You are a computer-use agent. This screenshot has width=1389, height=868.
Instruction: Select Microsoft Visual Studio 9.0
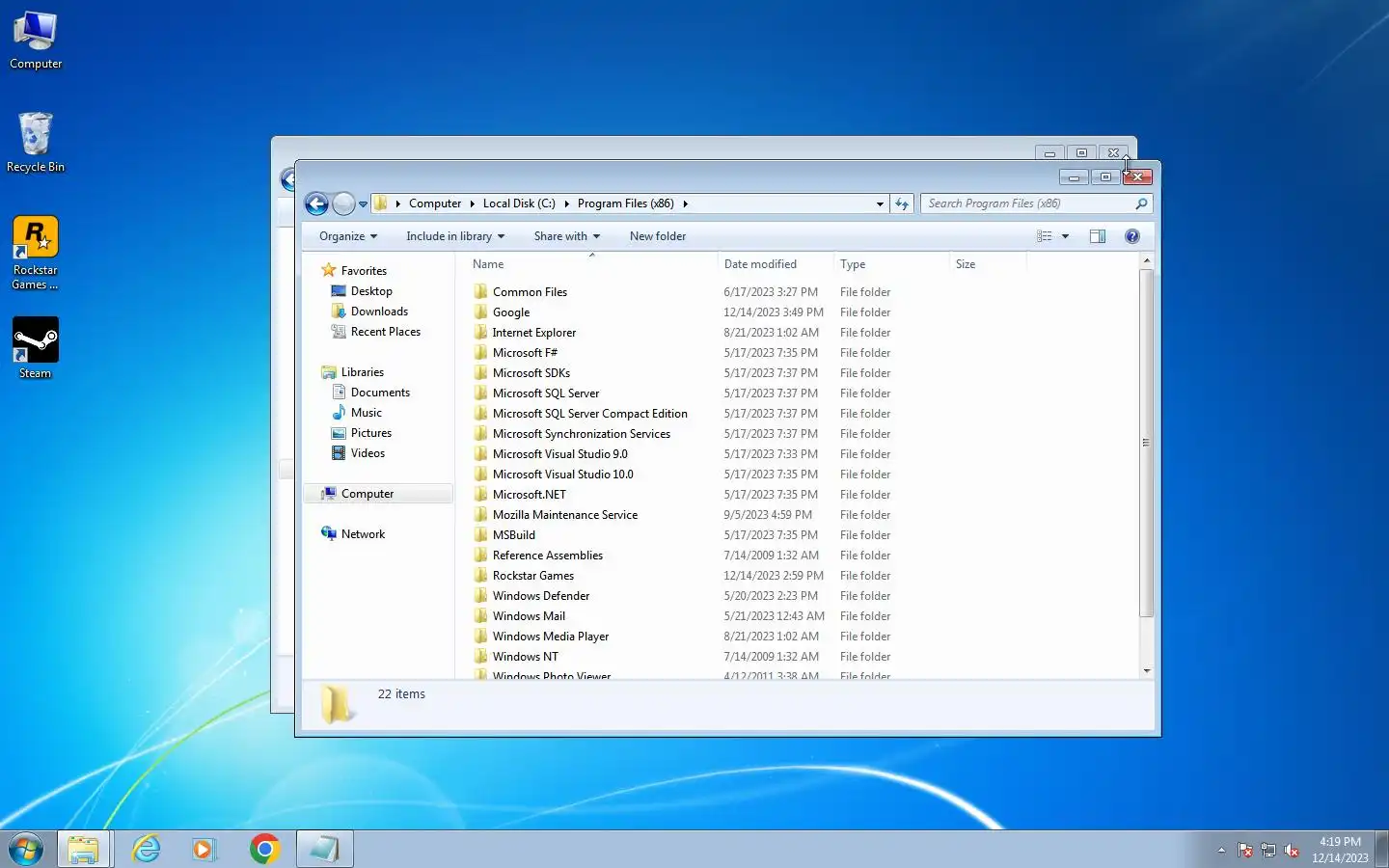[559, 454]
